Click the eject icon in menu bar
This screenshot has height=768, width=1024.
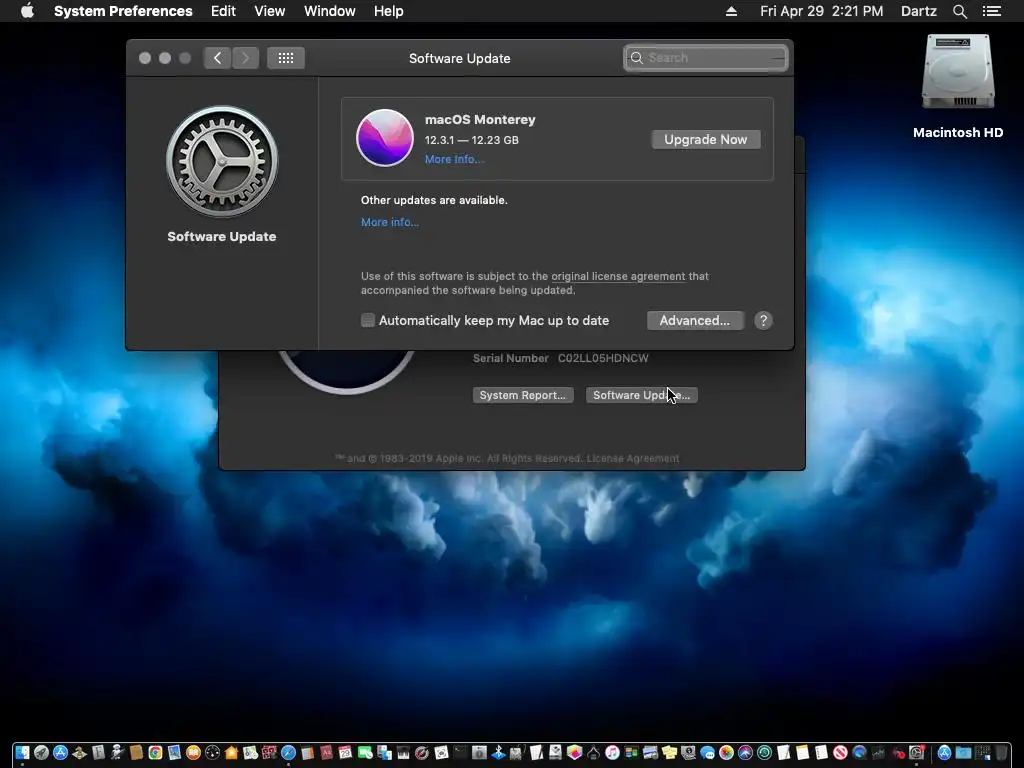point(731,11)
